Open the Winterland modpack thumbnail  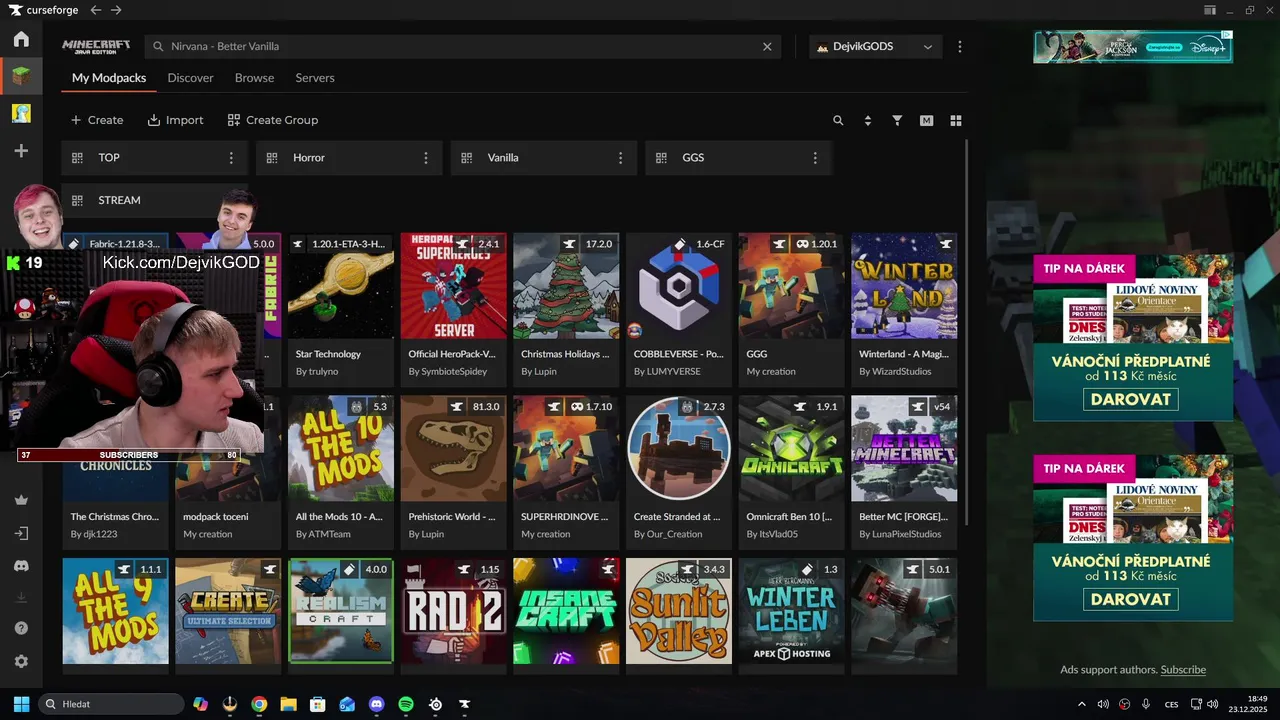click(904, 286)
